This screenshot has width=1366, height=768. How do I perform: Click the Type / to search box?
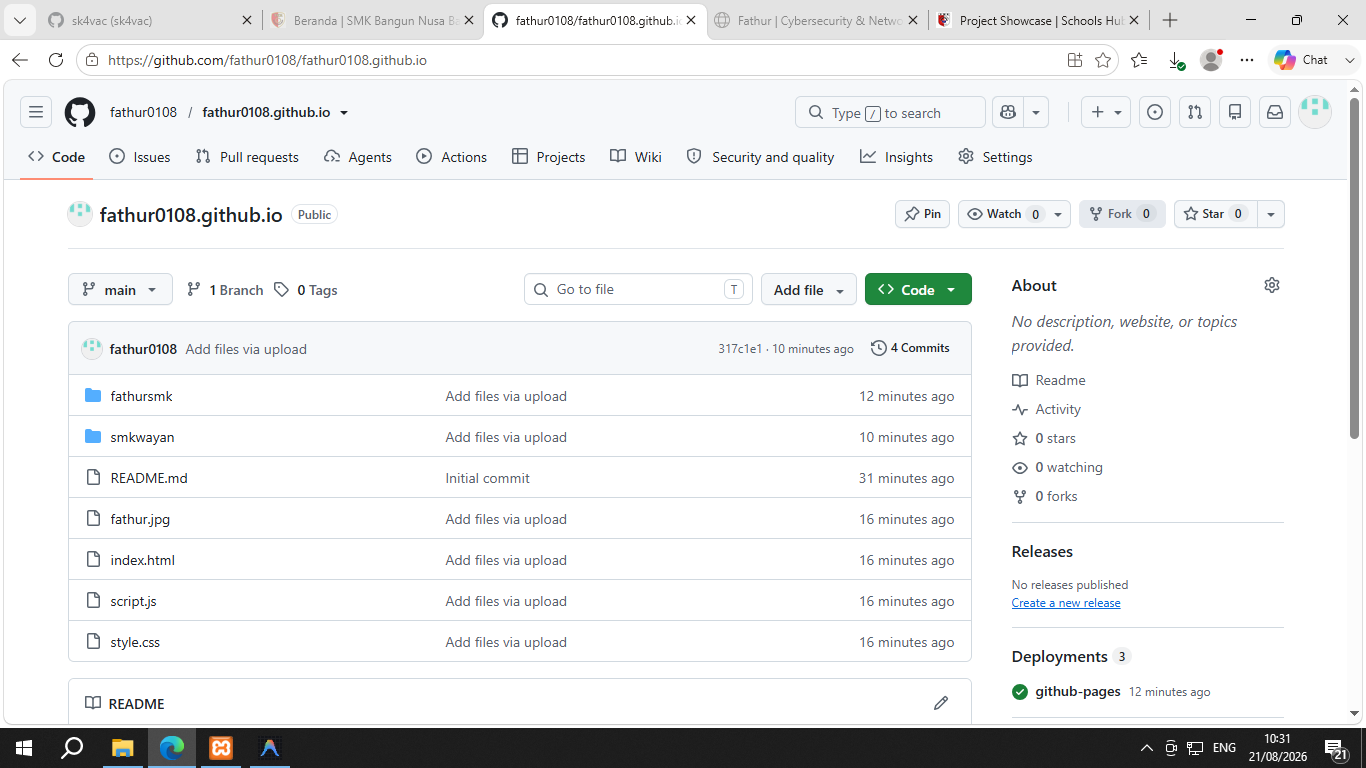pyautogui.click(x=890, y=112)
